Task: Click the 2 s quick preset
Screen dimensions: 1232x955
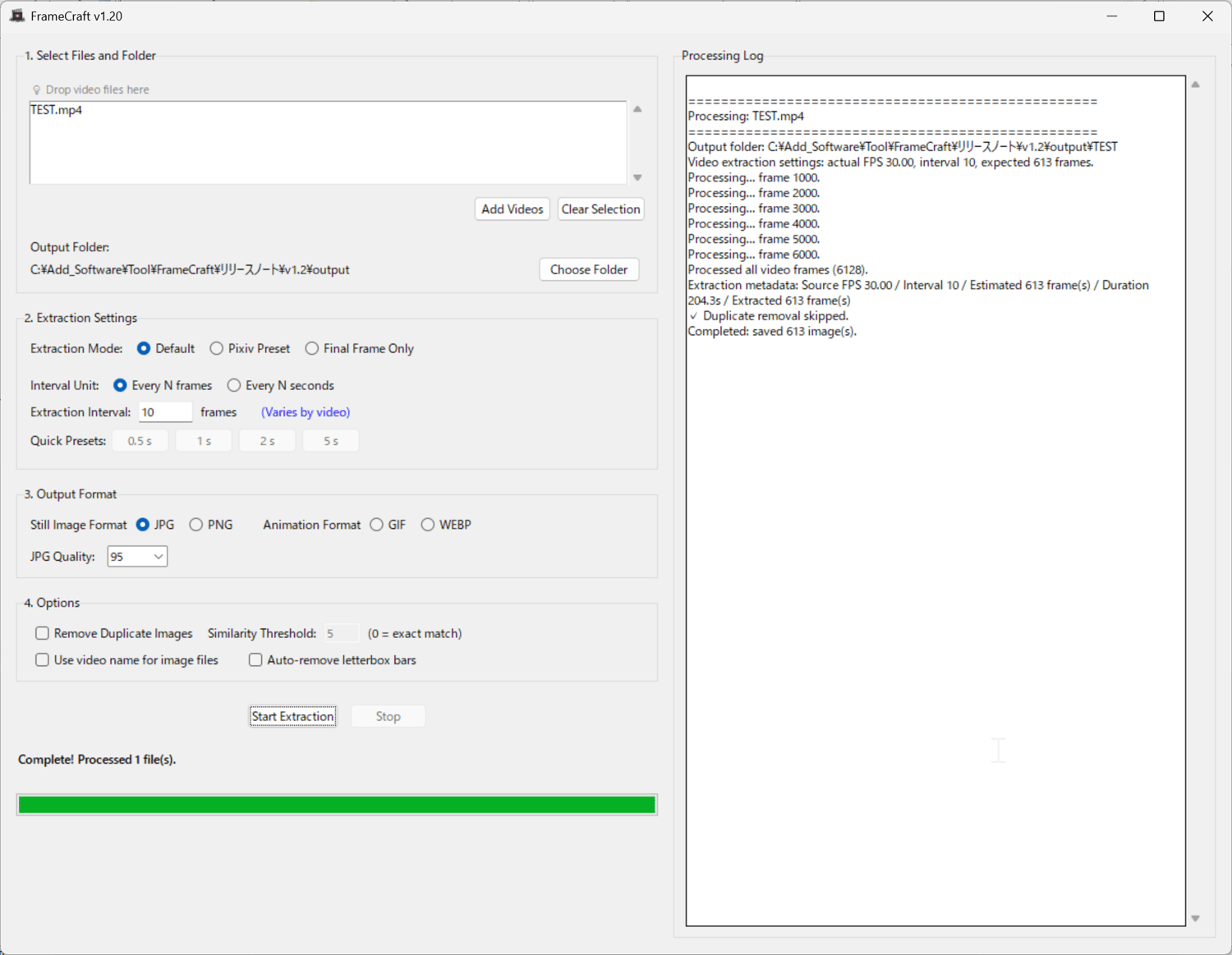Action: [x=267, y=441]
